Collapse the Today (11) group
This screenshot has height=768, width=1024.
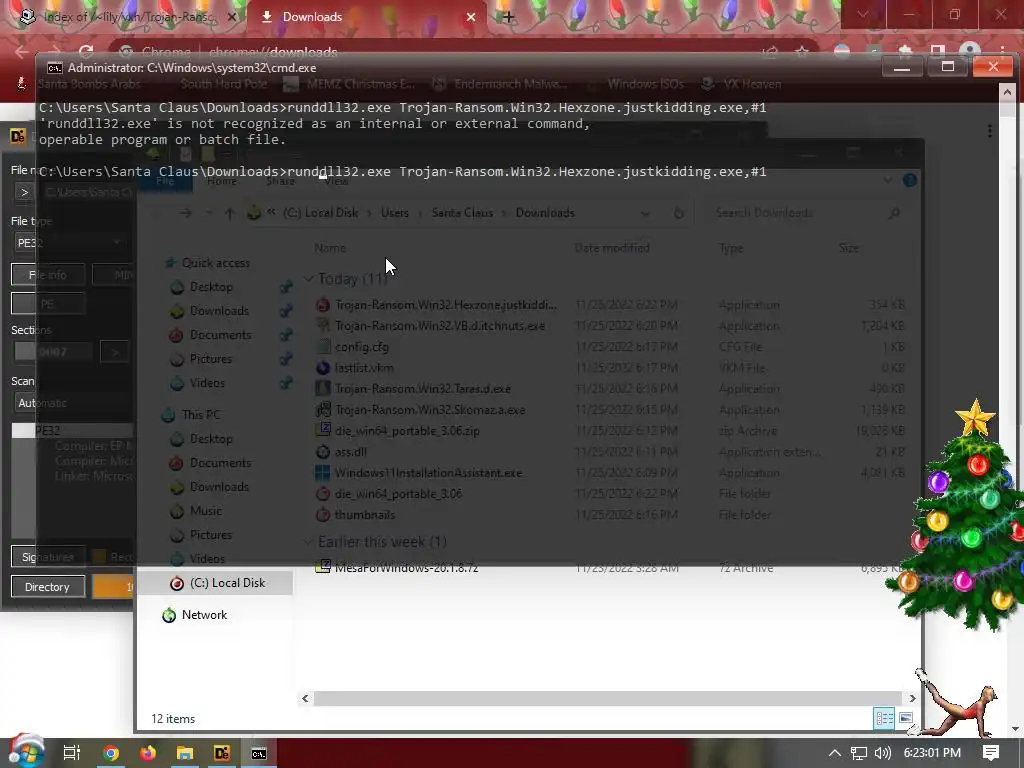coord(309,279)
